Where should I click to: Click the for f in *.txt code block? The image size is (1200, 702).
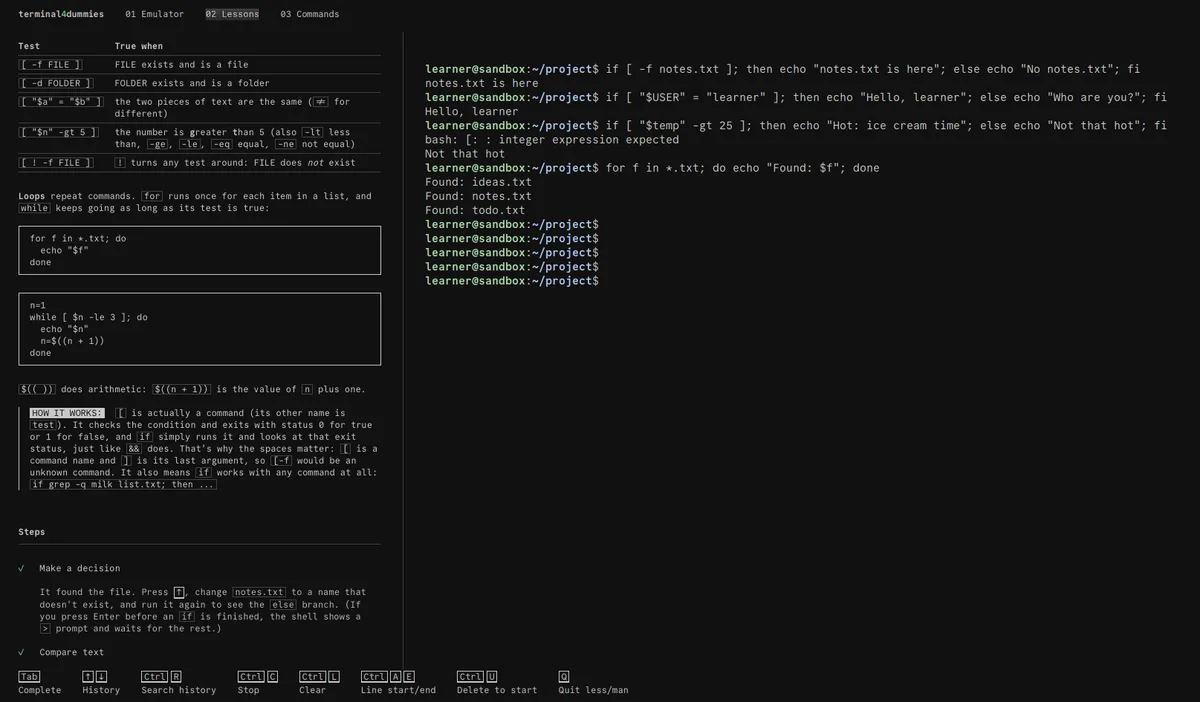(199, 250)
